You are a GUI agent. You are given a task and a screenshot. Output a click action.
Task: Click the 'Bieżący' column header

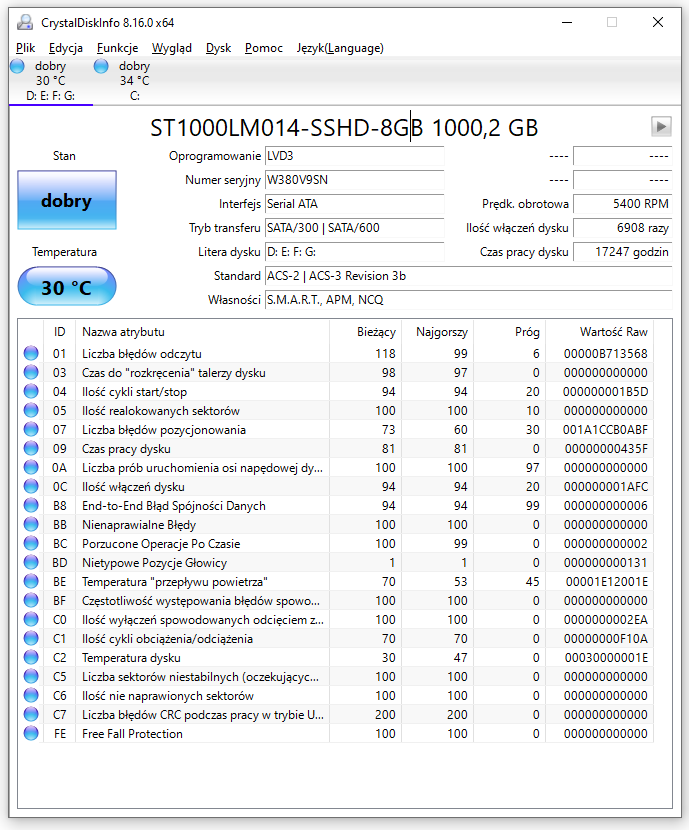tap(365, 332)
